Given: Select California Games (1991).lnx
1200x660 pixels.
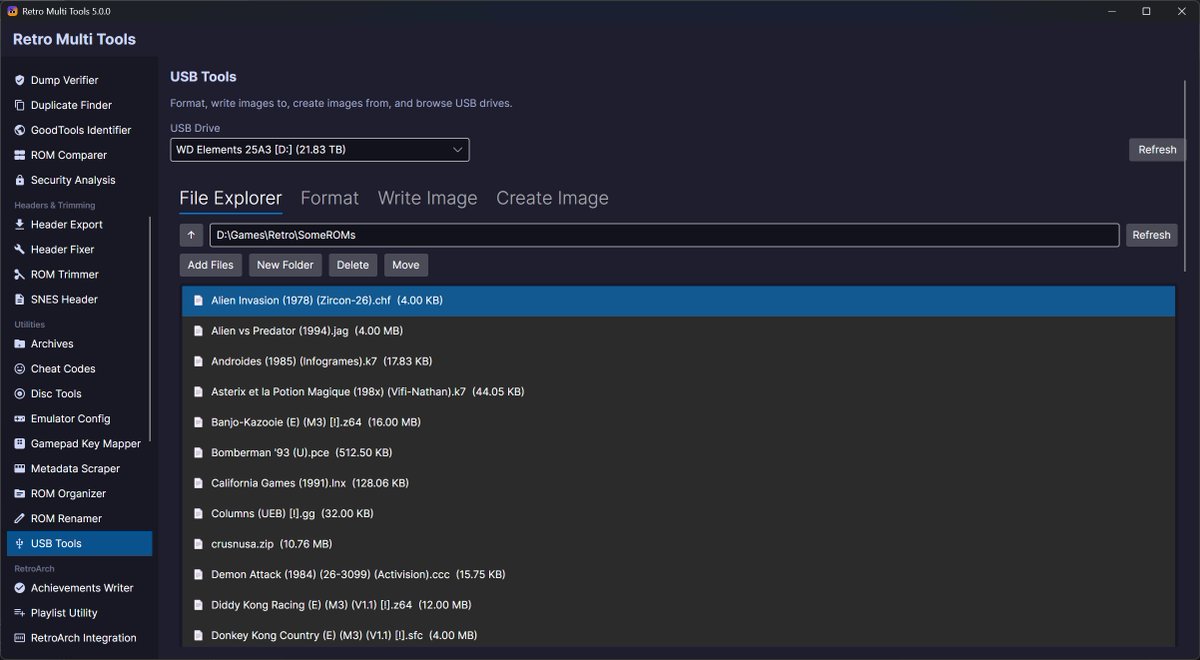Looking at the screenshot, I should tap(678, 483).
